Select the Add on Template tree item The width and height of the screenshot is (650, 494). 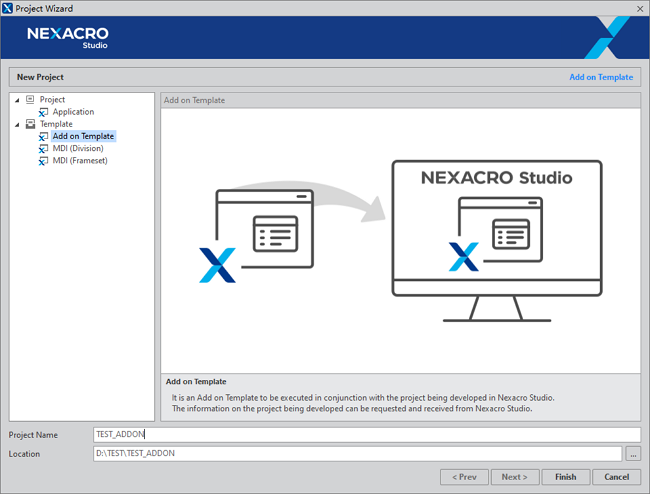[83, 136]
